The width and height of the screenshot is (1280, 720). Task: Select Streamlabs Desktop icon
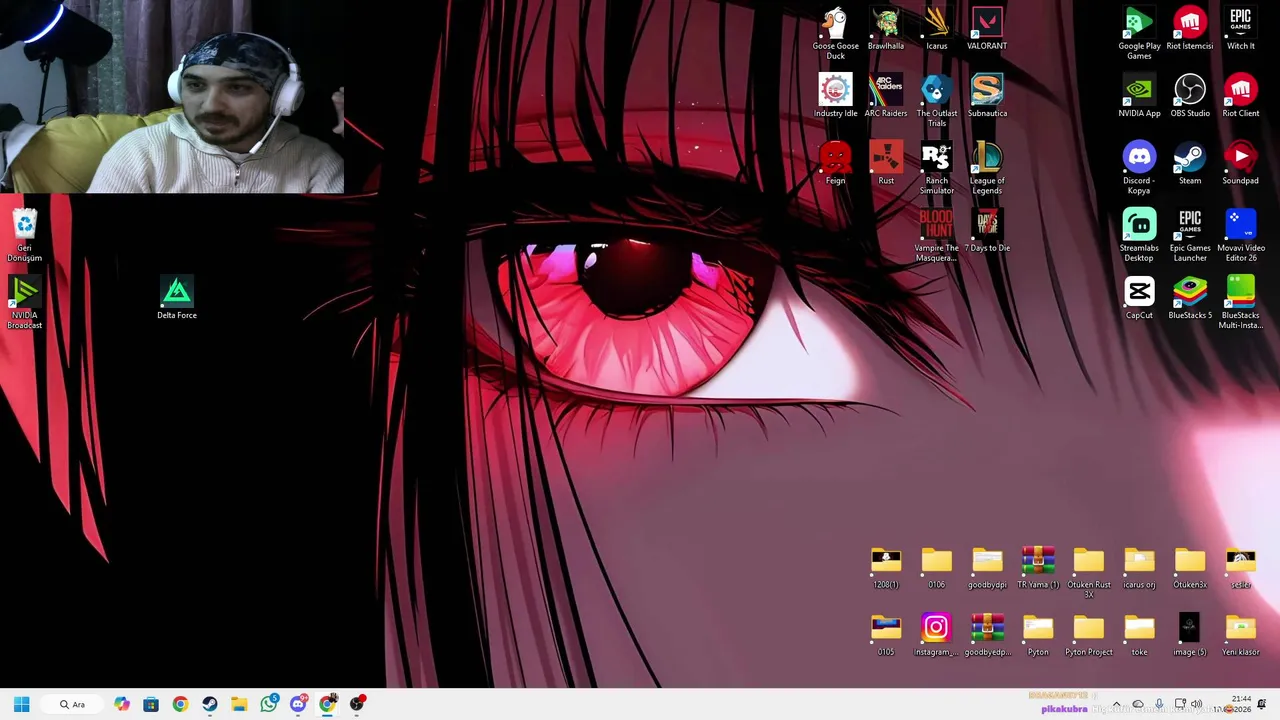[1139, 235]
